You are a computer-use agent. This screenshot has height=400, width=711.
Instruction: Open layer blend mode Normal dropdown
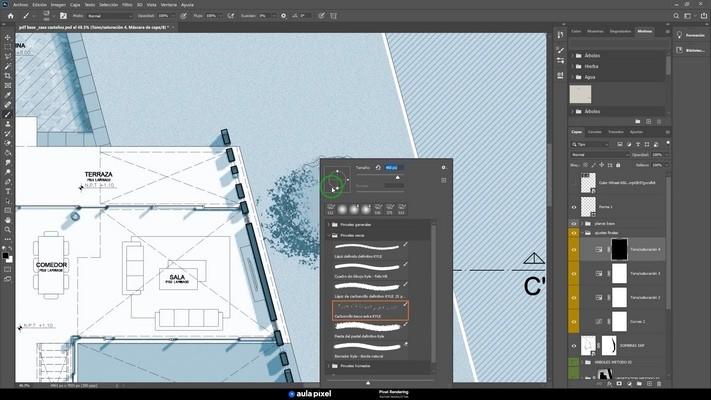coord(599,155)
